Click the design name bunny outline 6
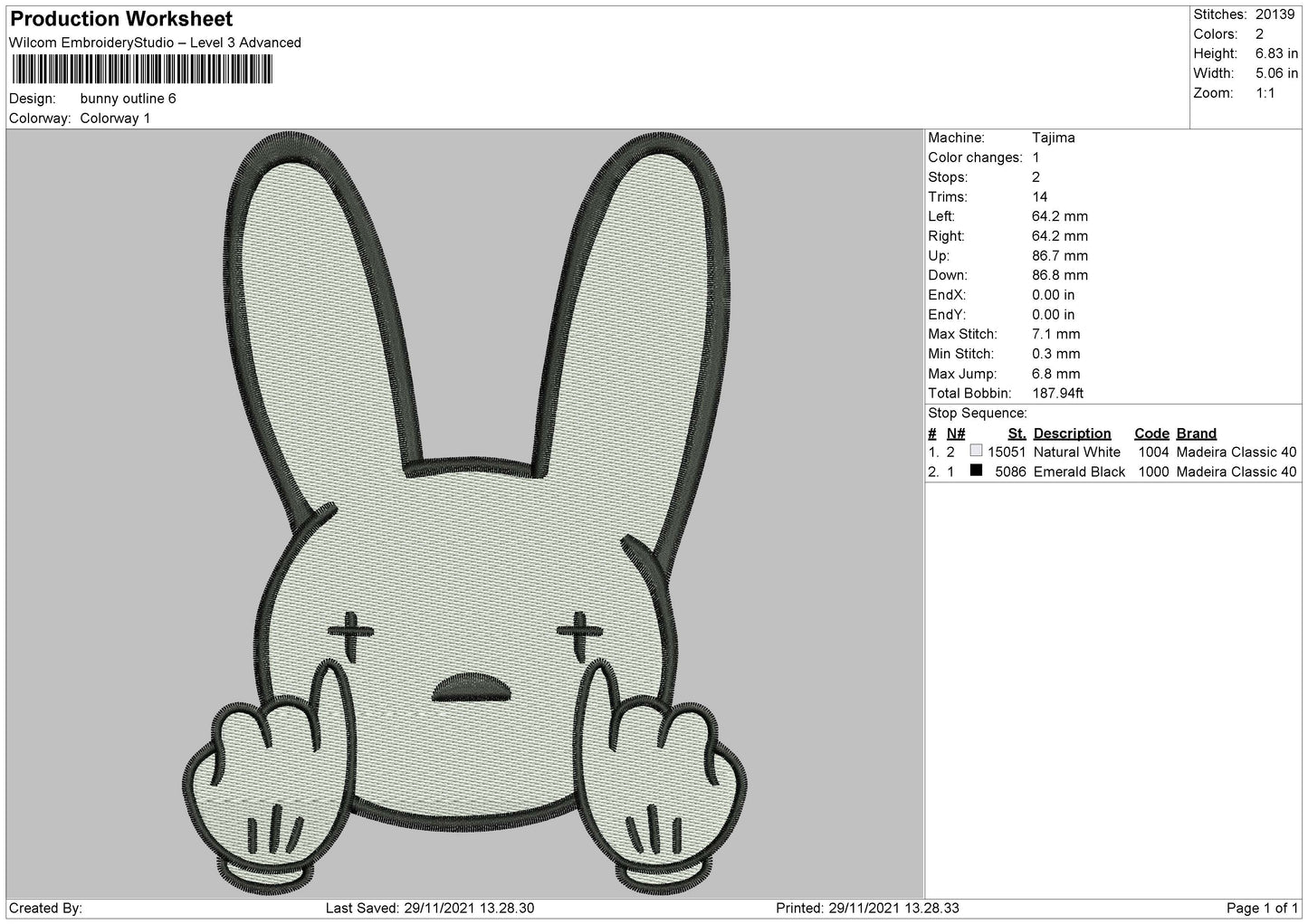Viewport: 1308px width, 924px height. point(128,99)
